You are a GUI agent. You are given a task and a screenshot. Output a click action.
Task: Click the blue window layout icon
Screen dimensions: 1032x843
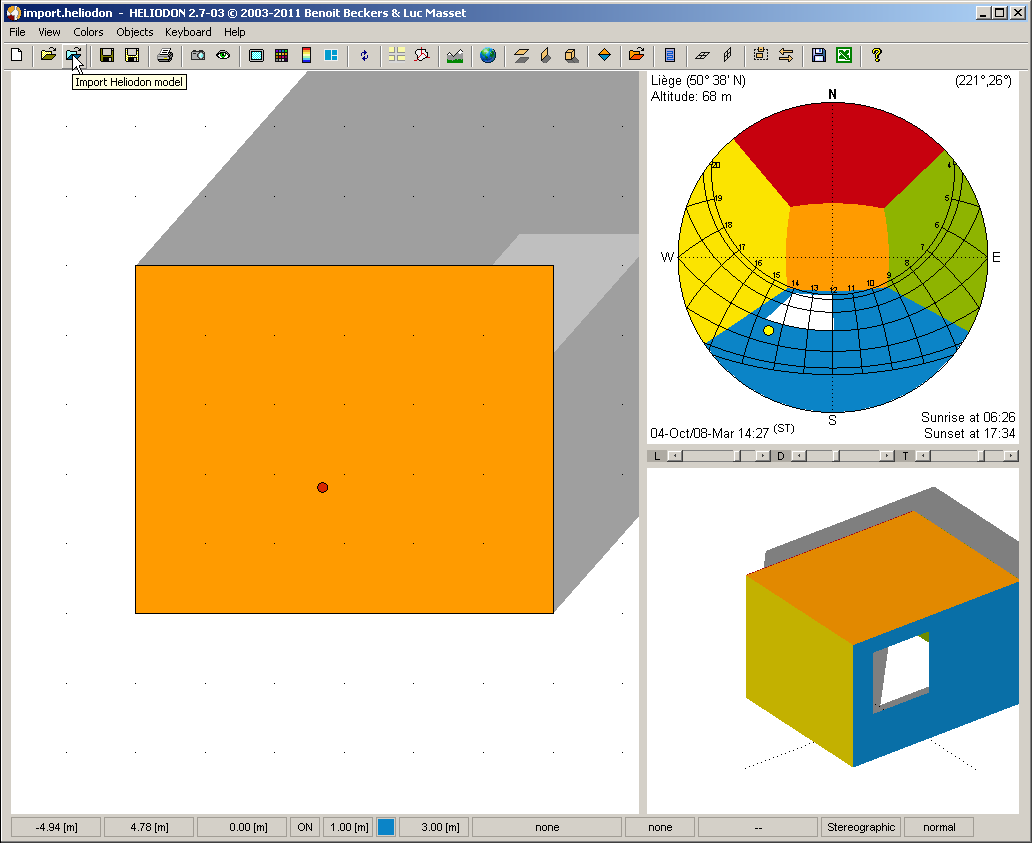(331, 55)
